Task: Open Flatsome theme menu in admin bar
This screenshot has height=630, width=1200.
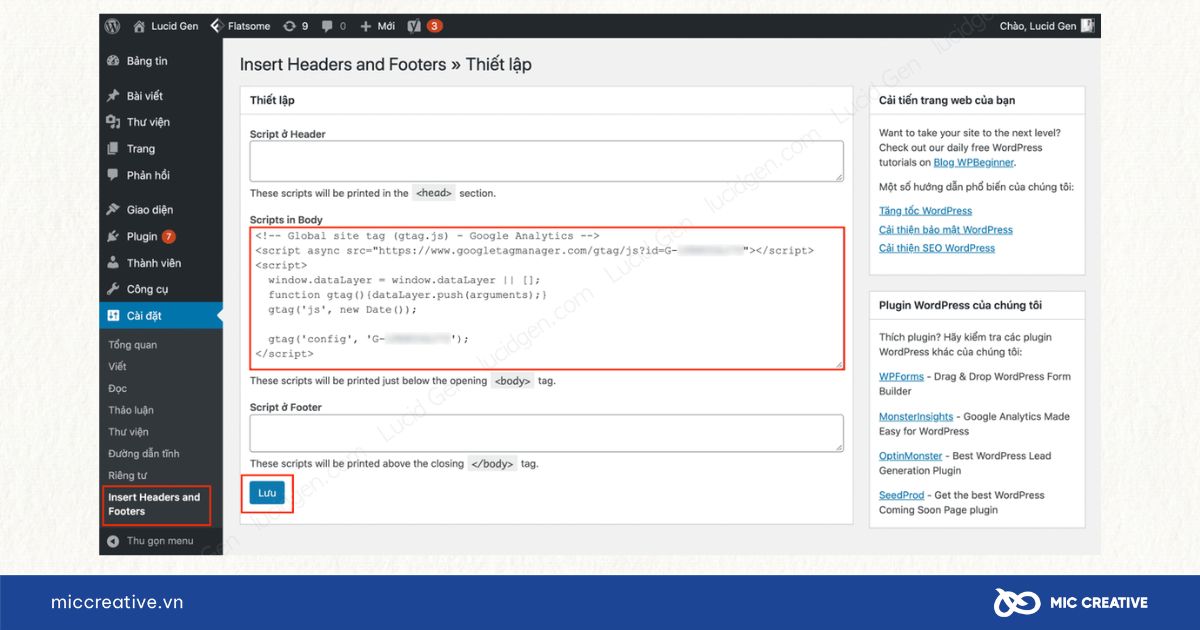Action: 239,26
